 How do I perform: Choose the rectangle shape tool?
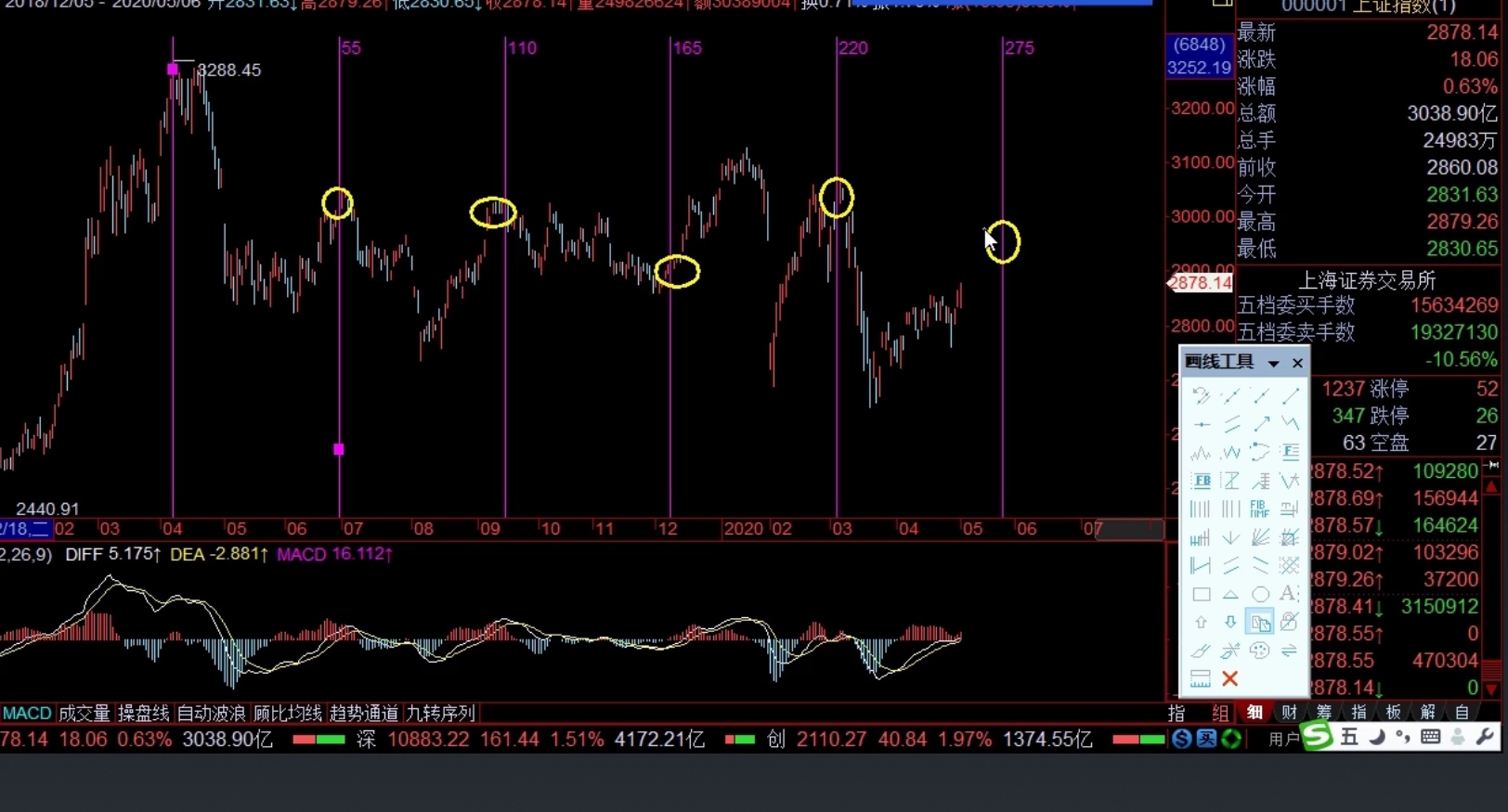(x=1201, y=594)
